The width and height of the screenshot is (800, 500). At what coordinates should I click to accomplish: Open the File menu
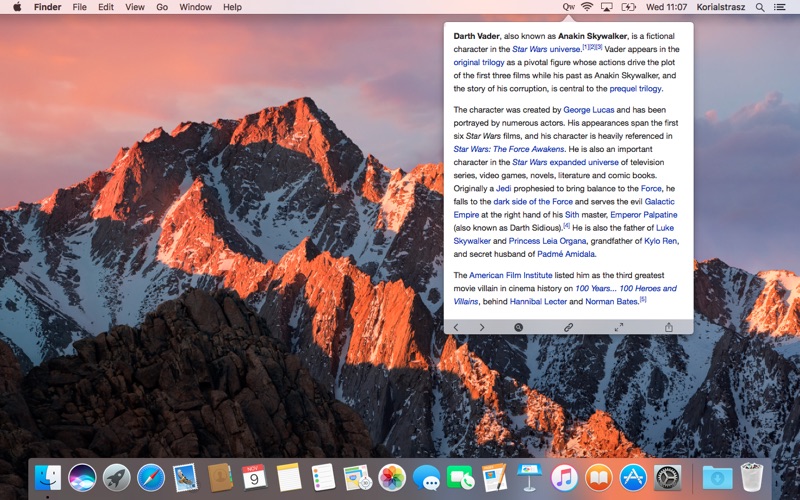tap(80, 7)
